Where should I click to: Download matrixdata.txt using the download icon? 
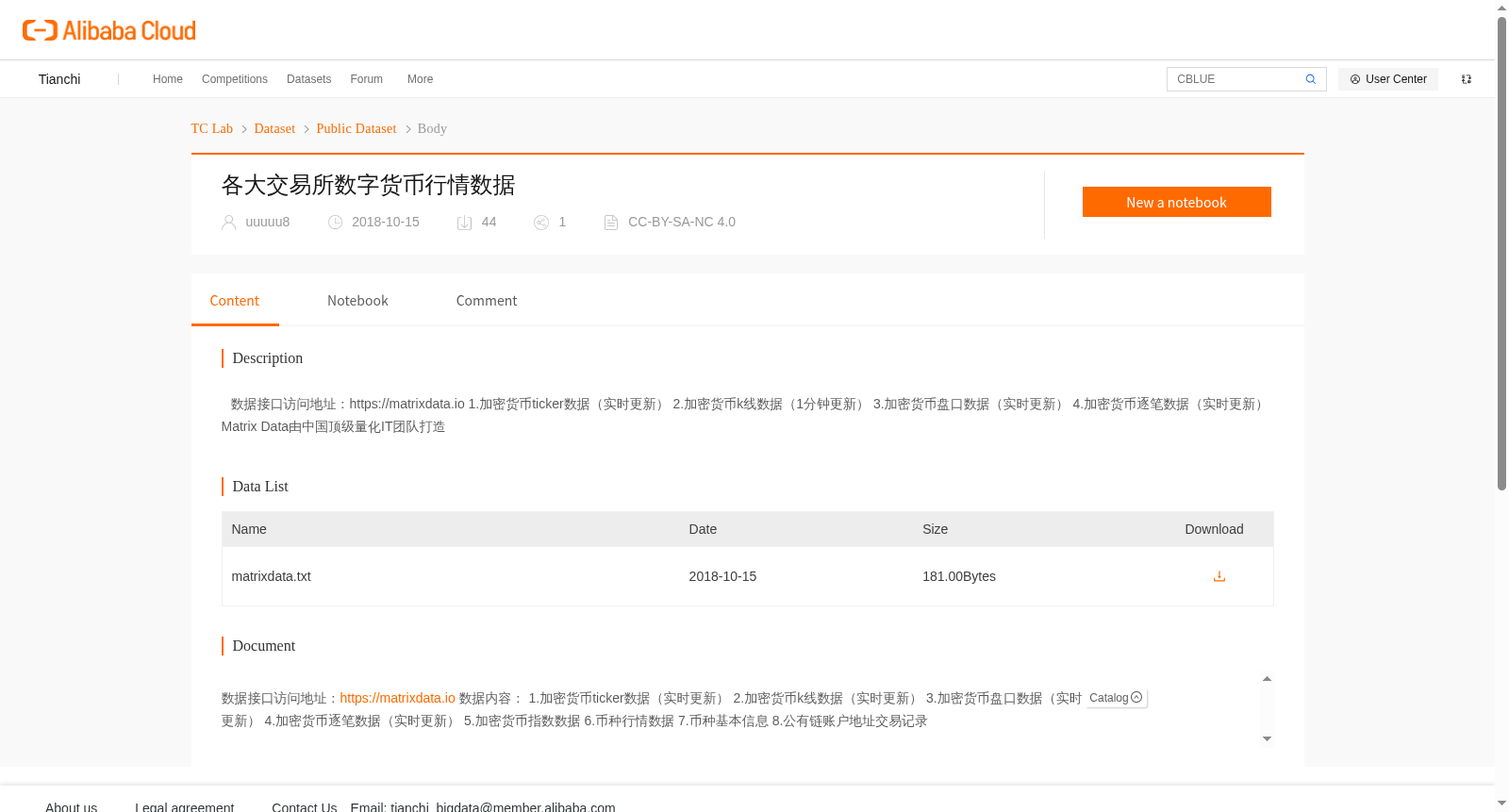tap(1219, 576)
